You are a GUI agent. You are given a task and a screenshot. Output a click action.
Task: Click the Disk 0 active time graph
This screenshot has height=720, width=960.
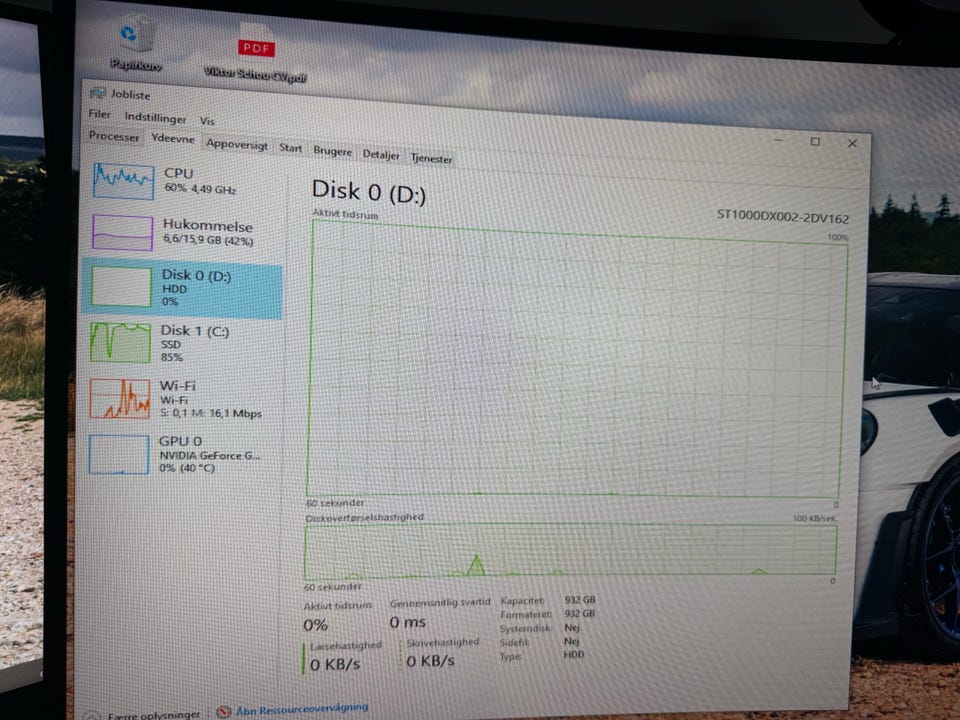tap(577, 359)
